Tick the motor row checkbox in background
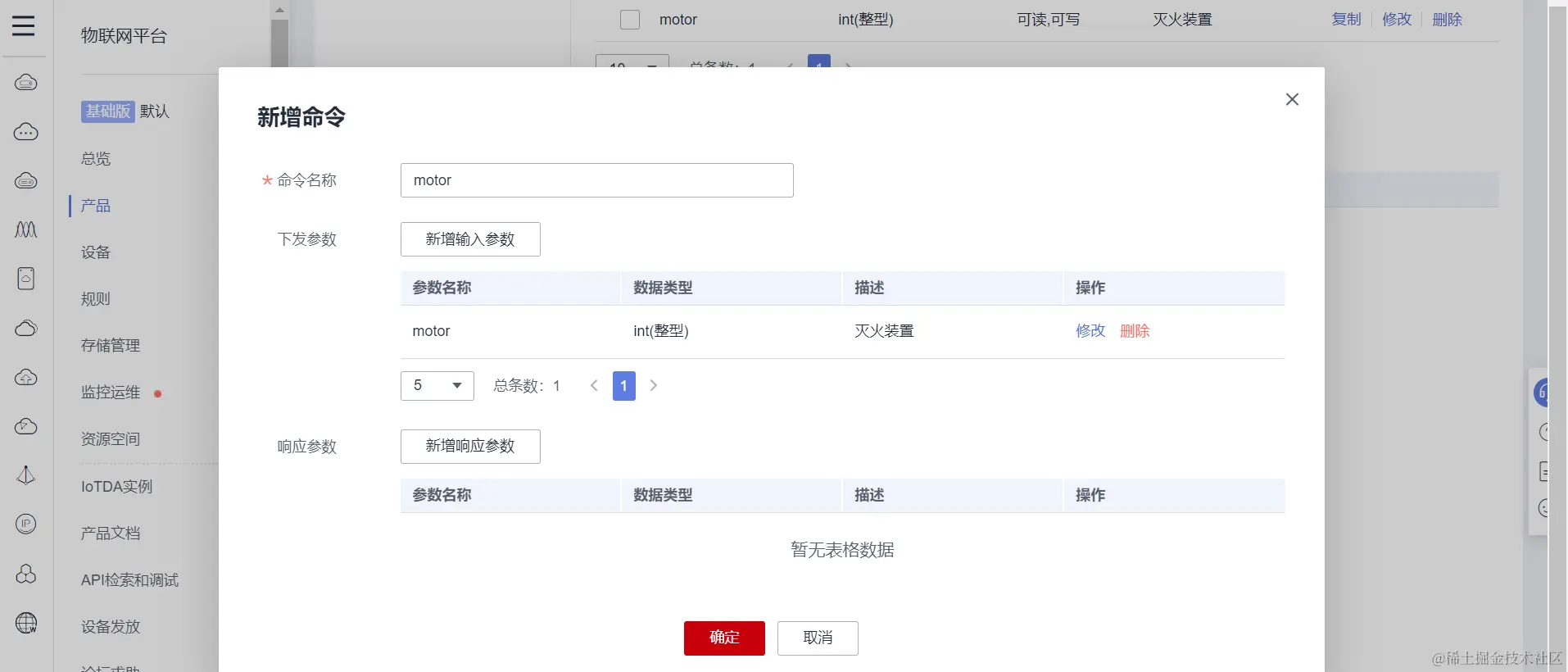Screen dimensions: 1568x672 click(630, 20)
